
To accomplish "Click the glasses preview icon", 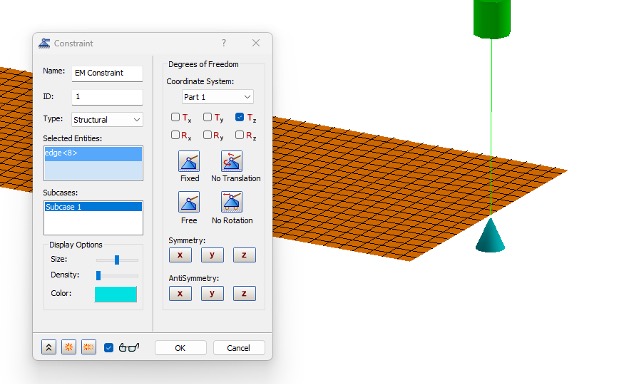I will (129, 347).
